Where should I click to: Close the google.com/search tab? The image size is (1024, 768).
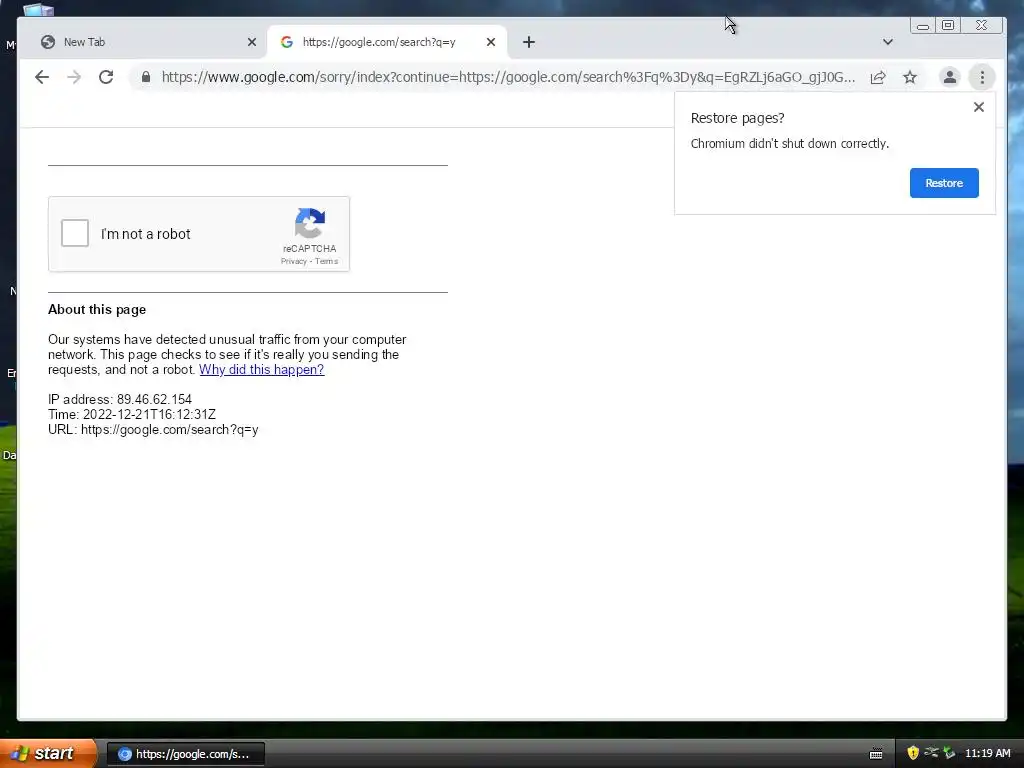[490, 42]
